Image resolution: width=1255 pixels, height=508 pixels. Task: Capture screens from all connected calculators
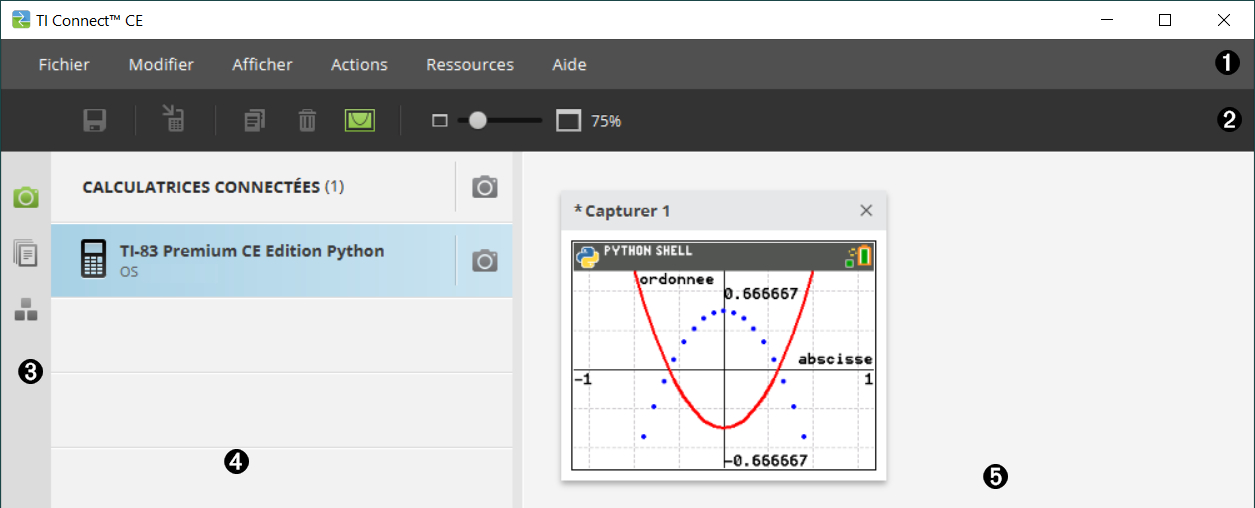485,187
